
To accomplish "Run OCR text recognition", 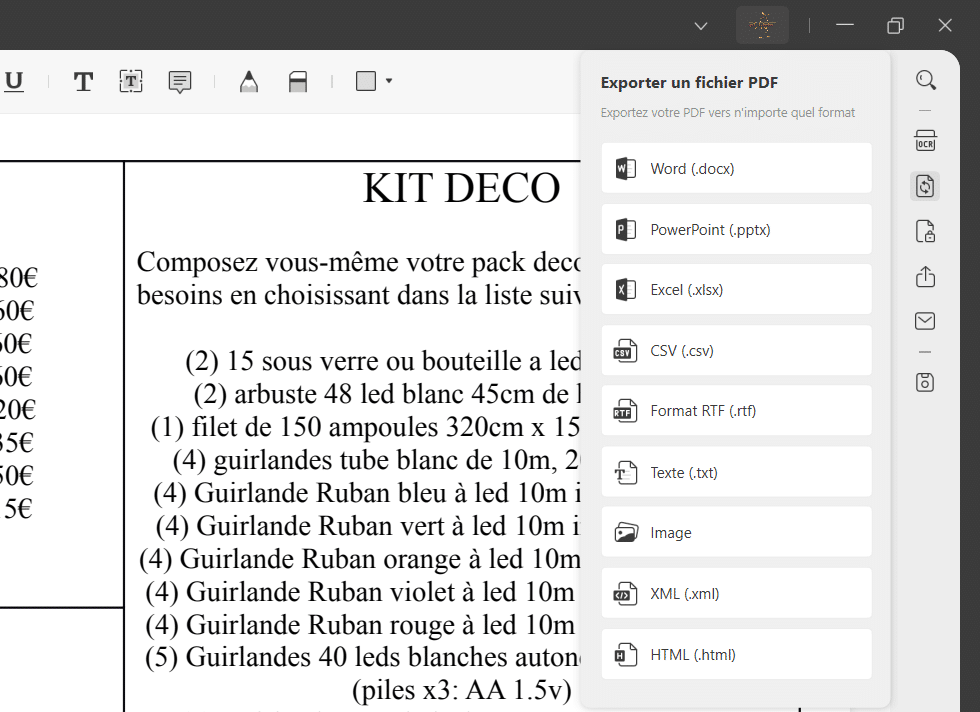I will (926, 141).
